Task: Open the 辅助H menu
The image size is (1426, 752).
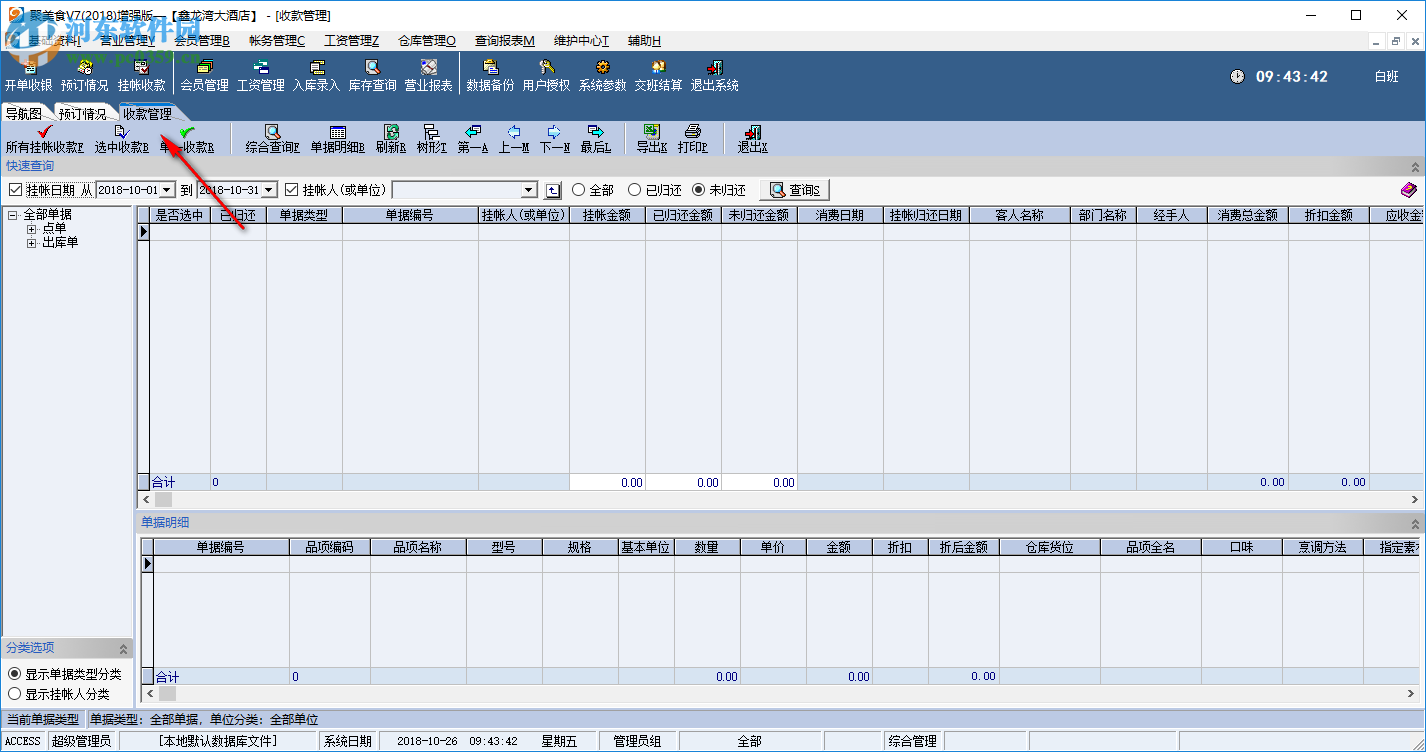Action: (644, 41)
